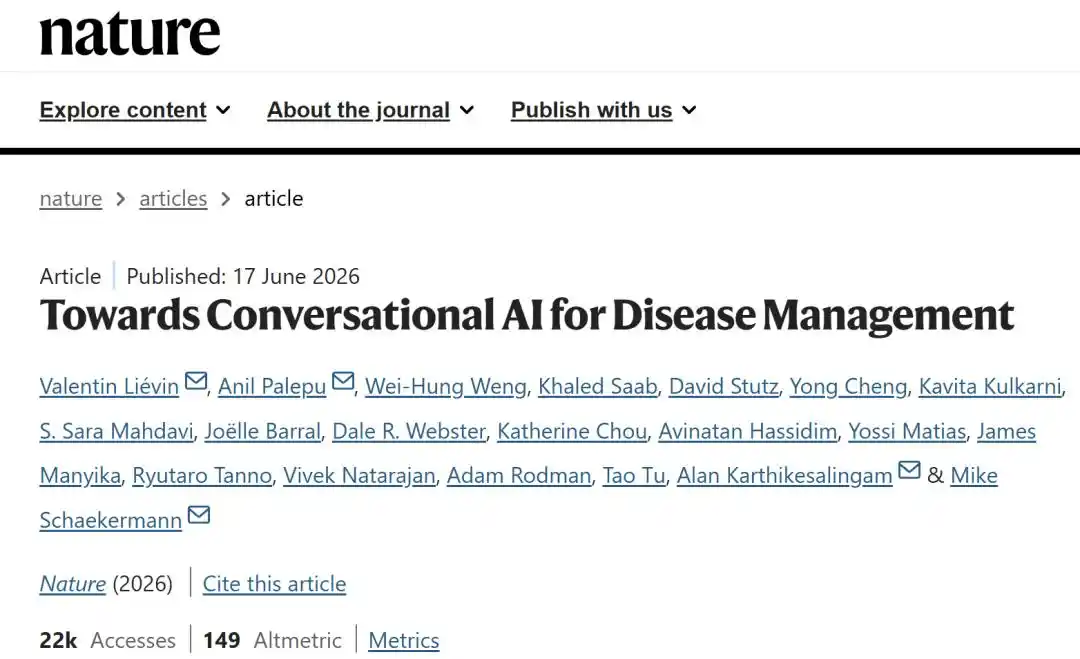The image size is (1080, 659).
Task: Open the italic Nature journal link
Action: tap(72, 584)
